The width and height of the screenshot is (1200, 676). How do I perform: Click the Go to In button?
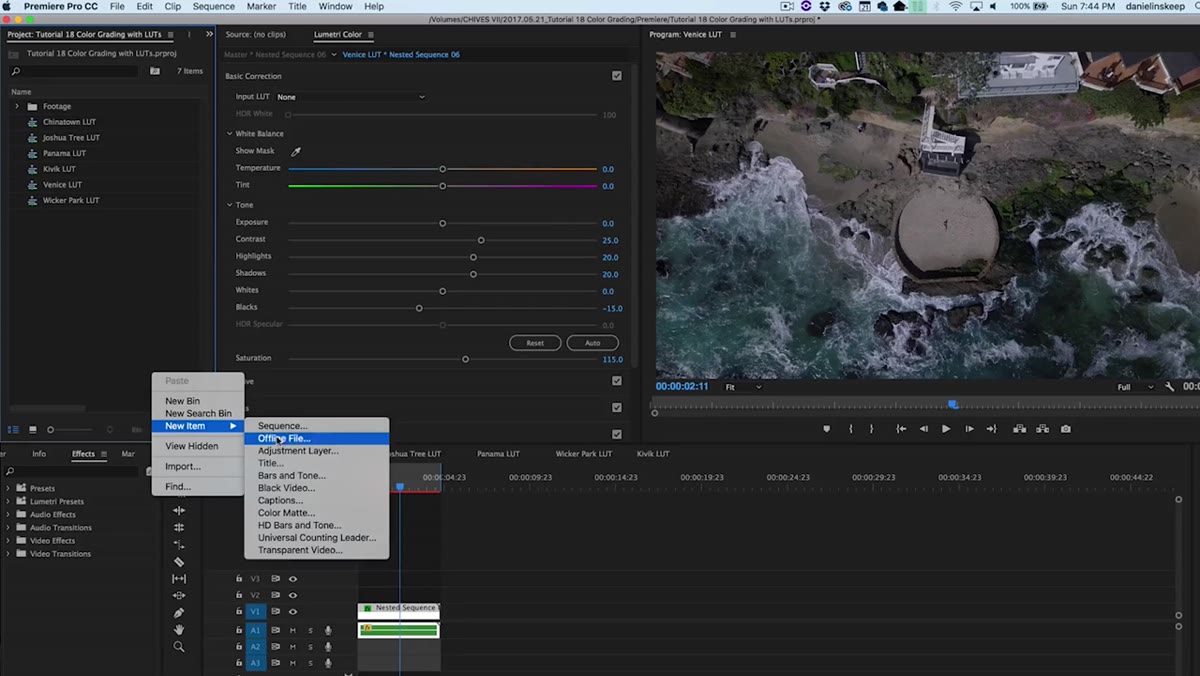coord(901,429)
